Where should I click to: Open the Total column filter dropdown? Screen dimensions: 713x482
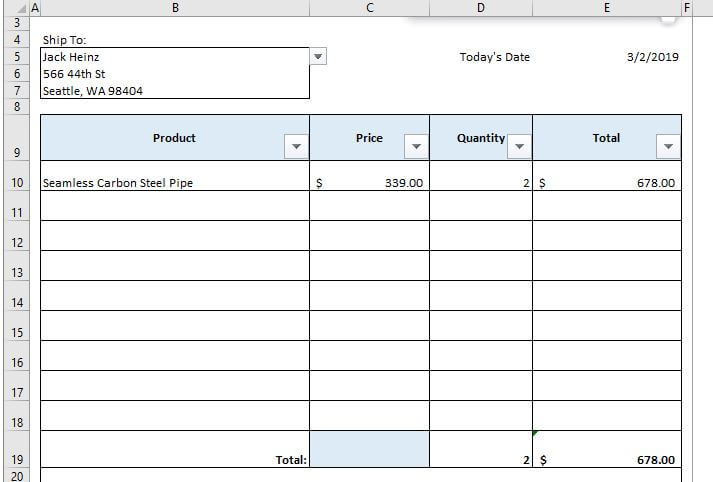(668, 147)
